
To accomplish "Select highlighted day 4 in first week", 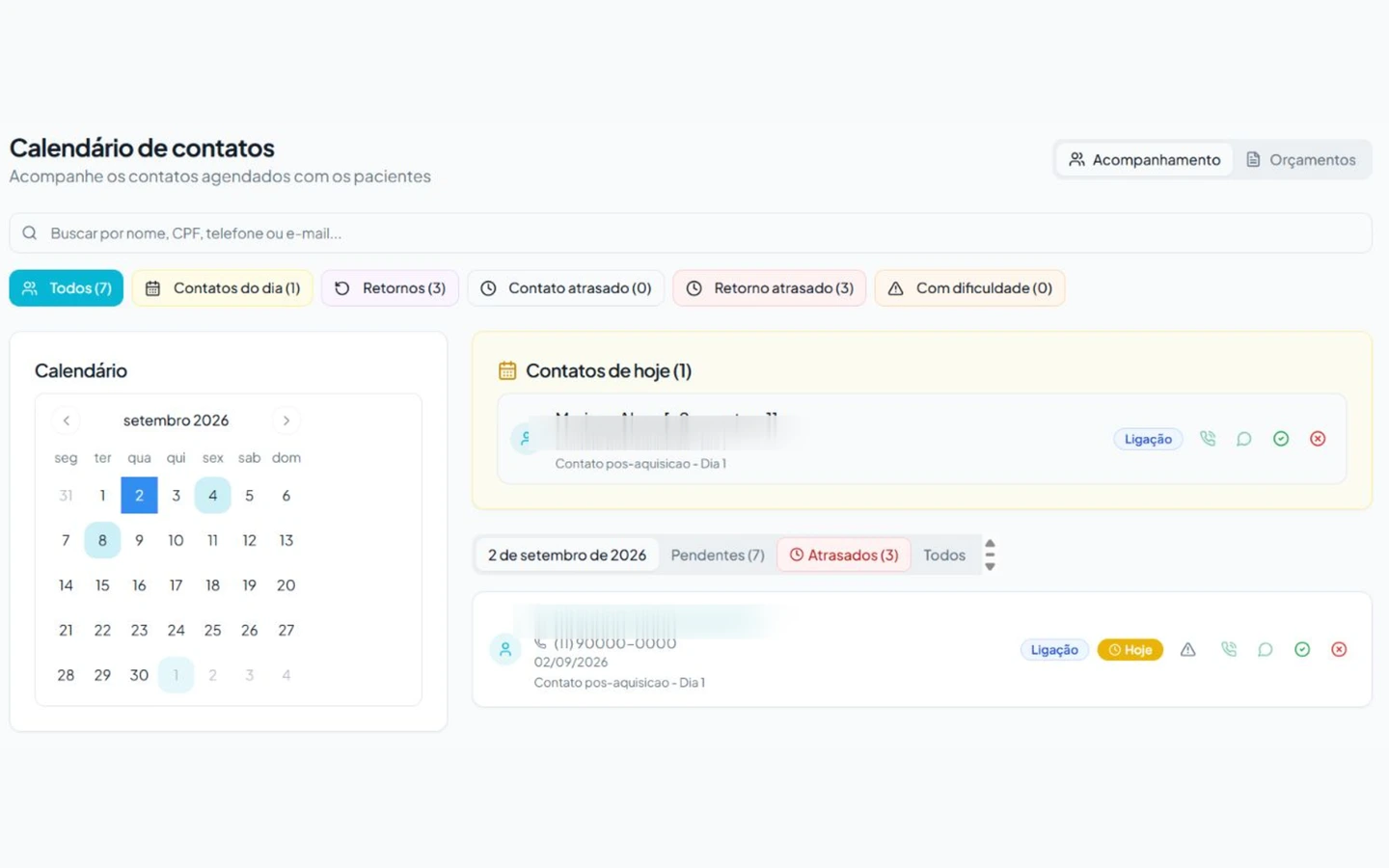I will (212, 496).
